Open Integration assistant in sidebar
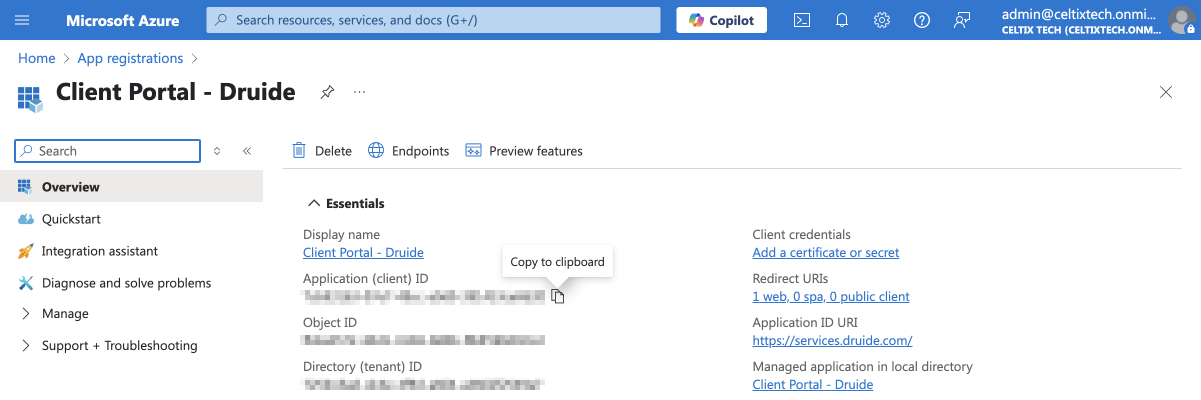The width and height of the screenshot is (1201, 400). point(99,251)
